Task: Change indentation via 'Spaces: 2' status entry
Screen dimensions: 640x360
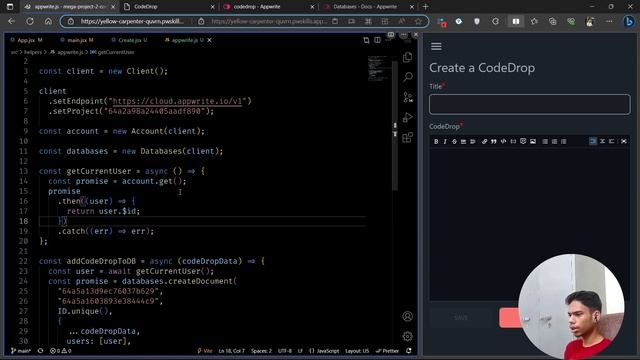Action: [261, 351]
